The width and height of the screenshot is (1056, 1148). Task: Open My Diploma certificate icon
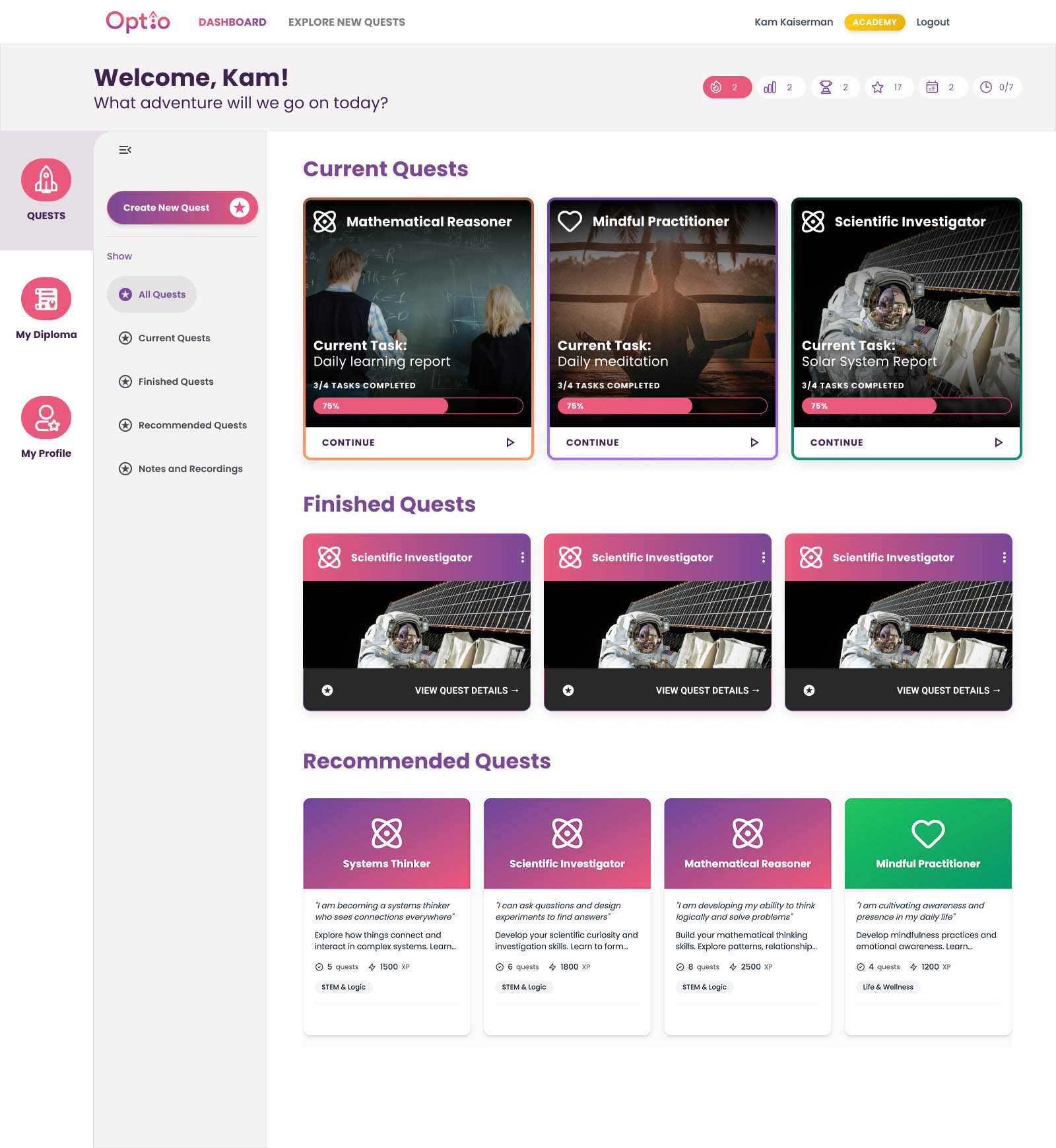(46, 299)
